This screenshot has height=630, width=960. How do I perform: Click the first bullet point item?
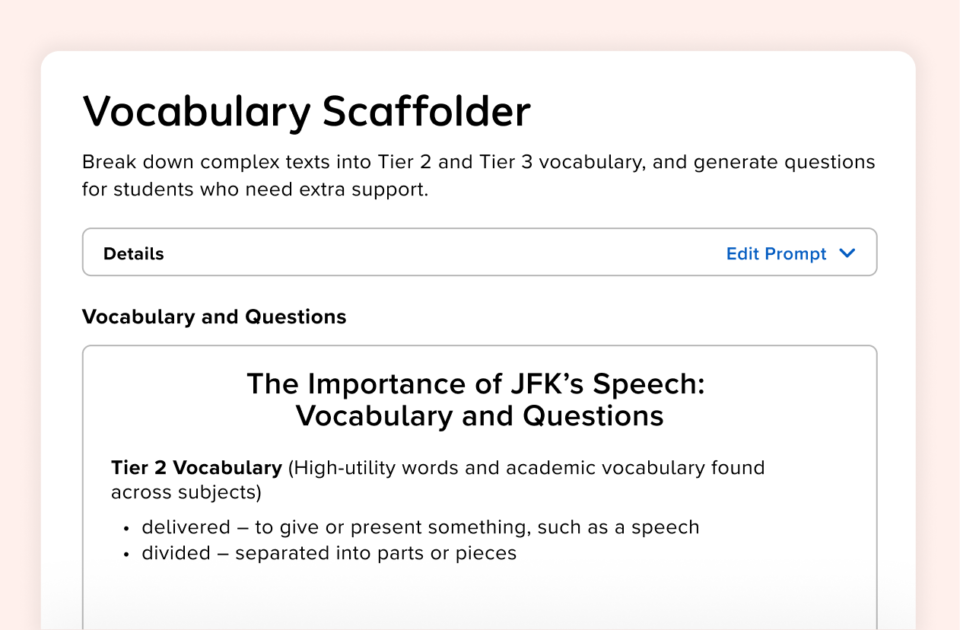pyautogui.click(x=418, y=527)
